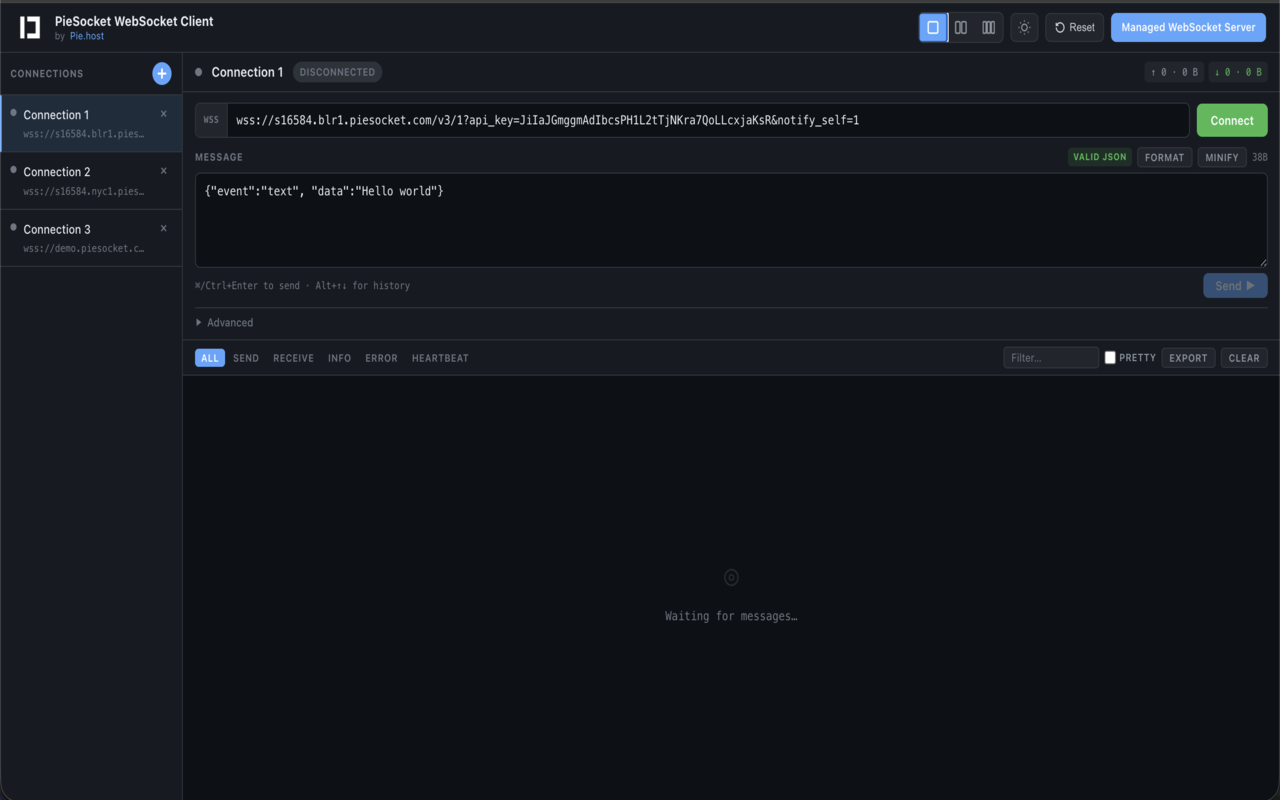Screen dimensions: 1280x800
Task: Filter log by SEND messages
Action: (246, 358)
